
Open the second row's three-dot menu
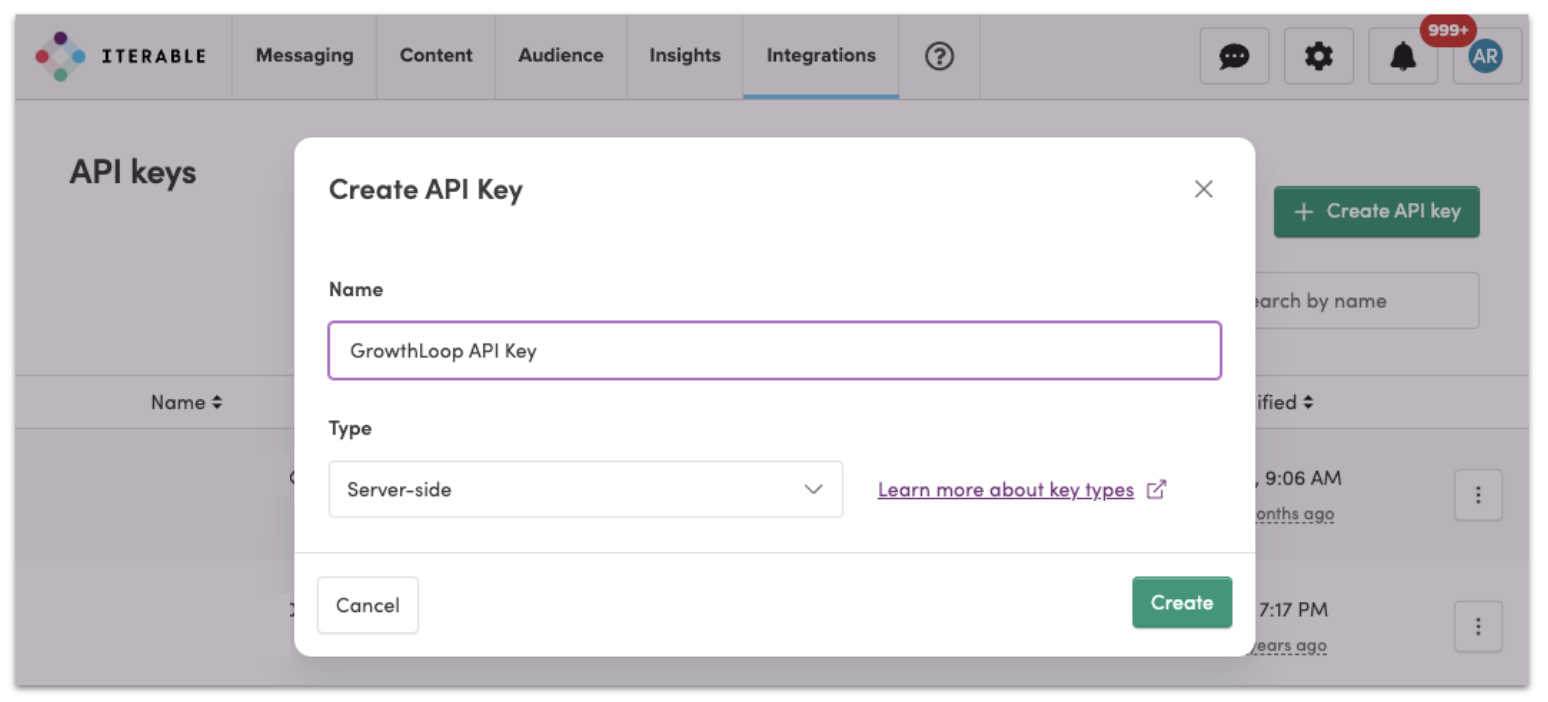tap(1477, 627)
